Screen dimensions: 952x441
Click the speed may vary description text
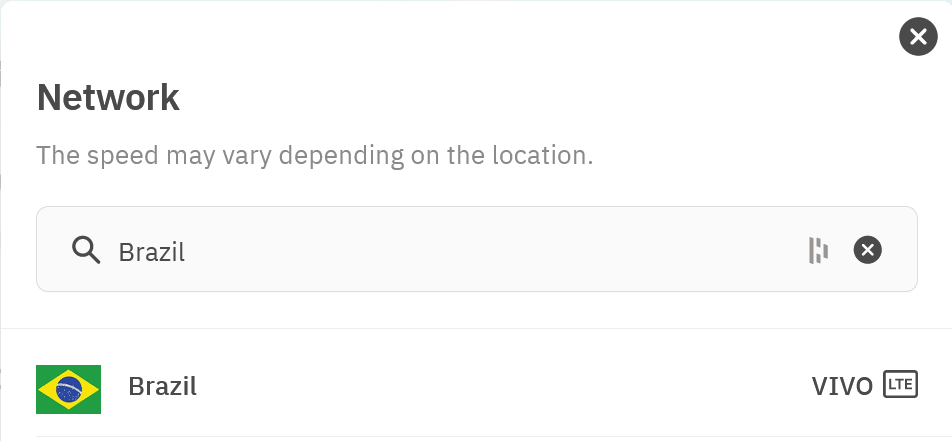(x=314, y=156)
